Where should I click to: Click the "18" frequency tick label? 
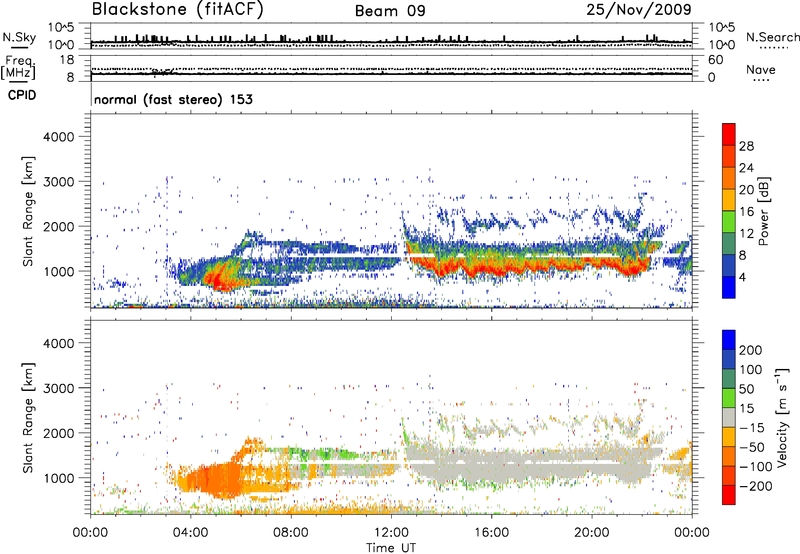[66, 60]
